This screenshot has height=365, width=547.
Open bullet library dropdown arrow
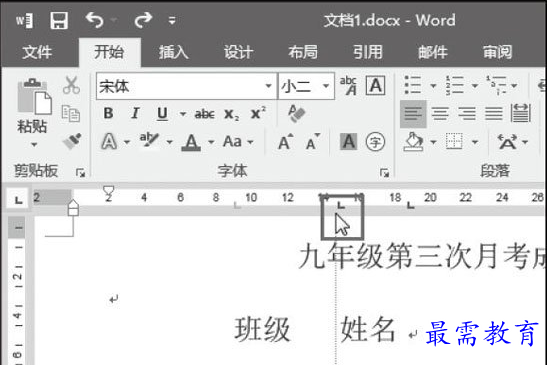pyautogui.click(x=433, y=85)
